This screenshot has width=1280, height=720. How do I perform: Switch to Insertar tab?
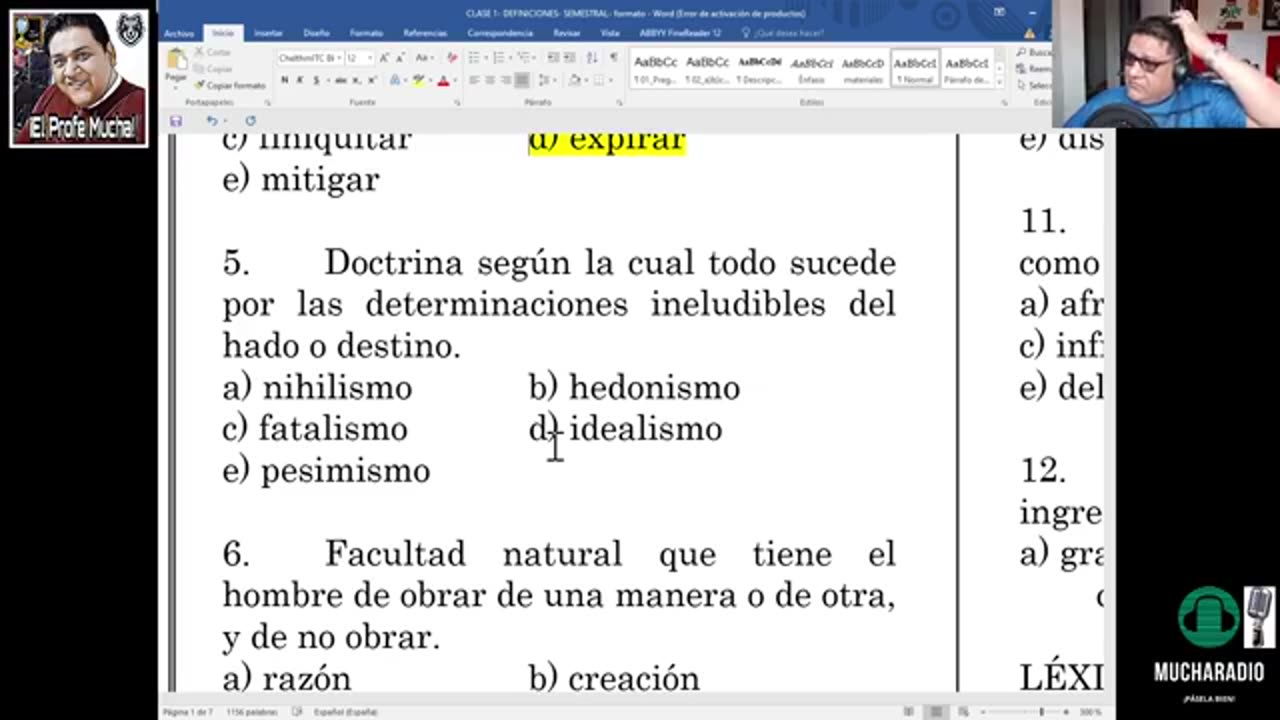(x=267, y=33)
